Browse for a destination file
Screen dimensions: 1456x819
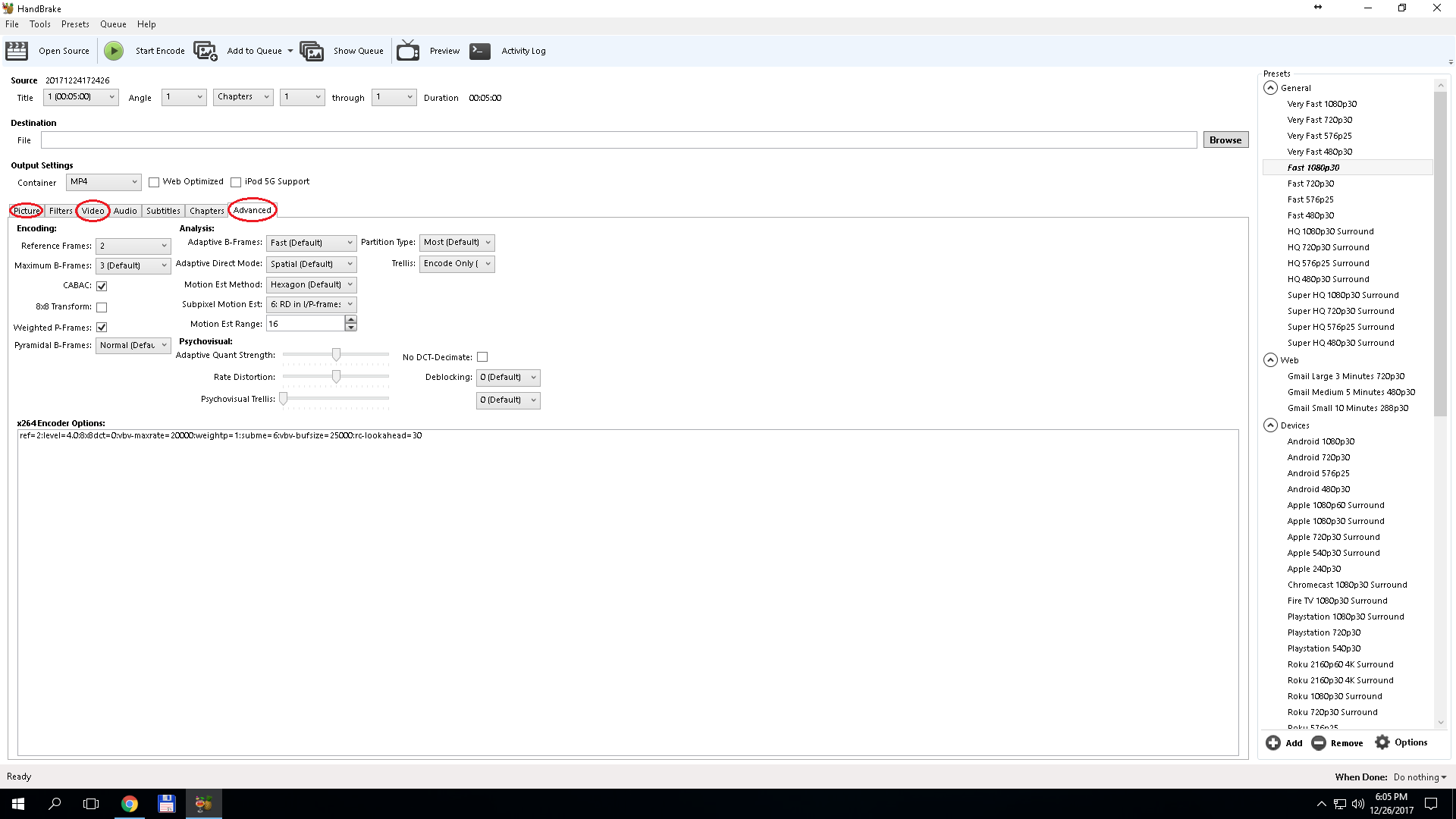(1225, 140)
